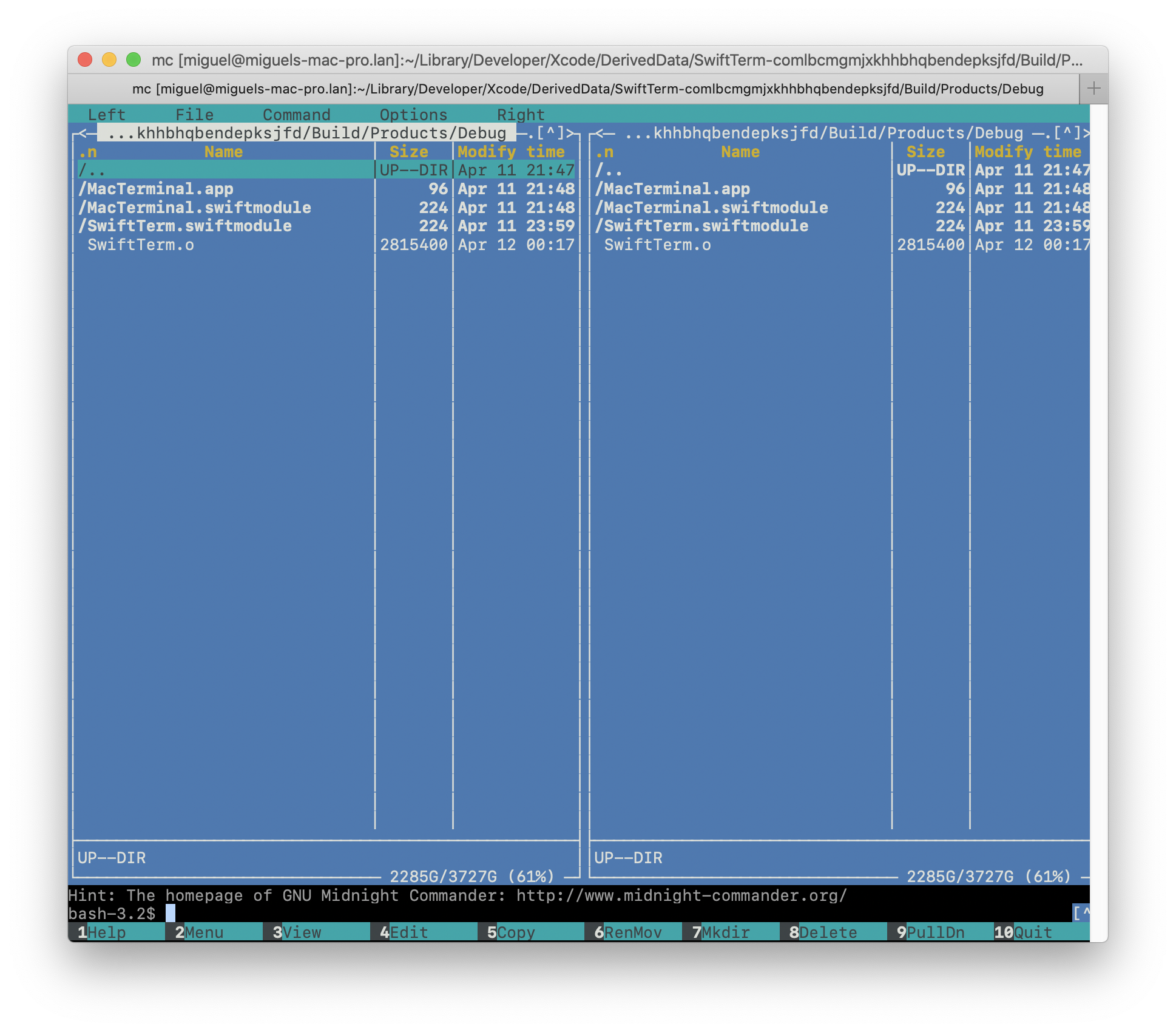This screenshot has width=1176, height=1032.
Task: Add a new terminal tab with plus button
Action: pyautogui.click(x=1093, y=89)
